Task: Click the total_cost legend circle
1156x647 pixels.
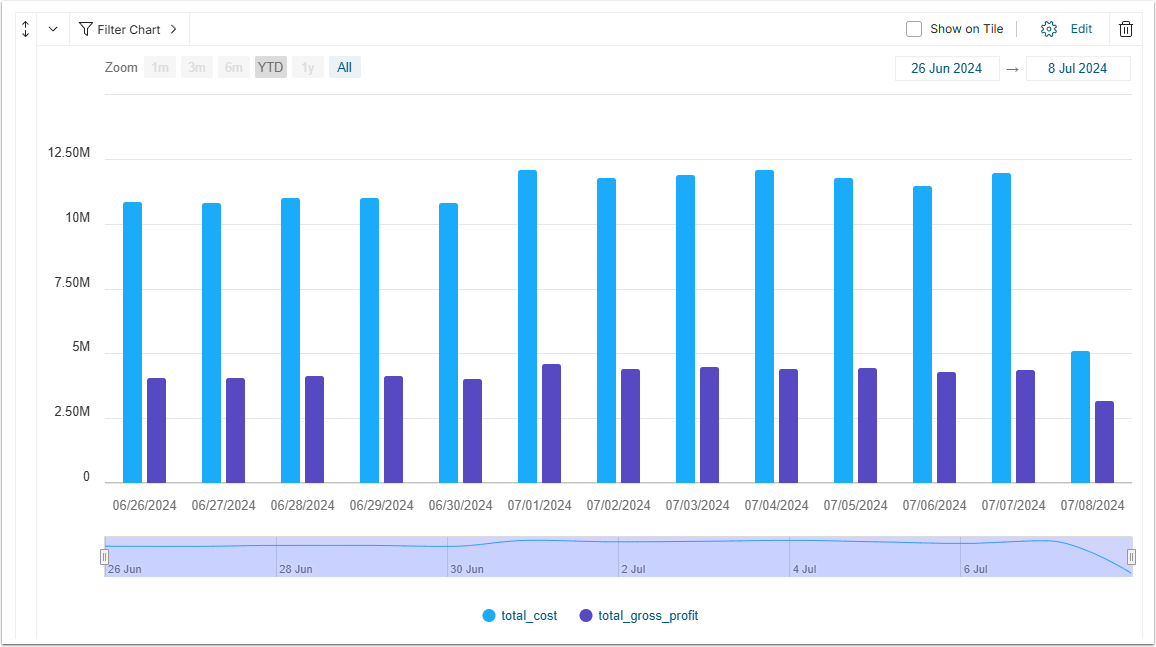Action: [489, 616]
